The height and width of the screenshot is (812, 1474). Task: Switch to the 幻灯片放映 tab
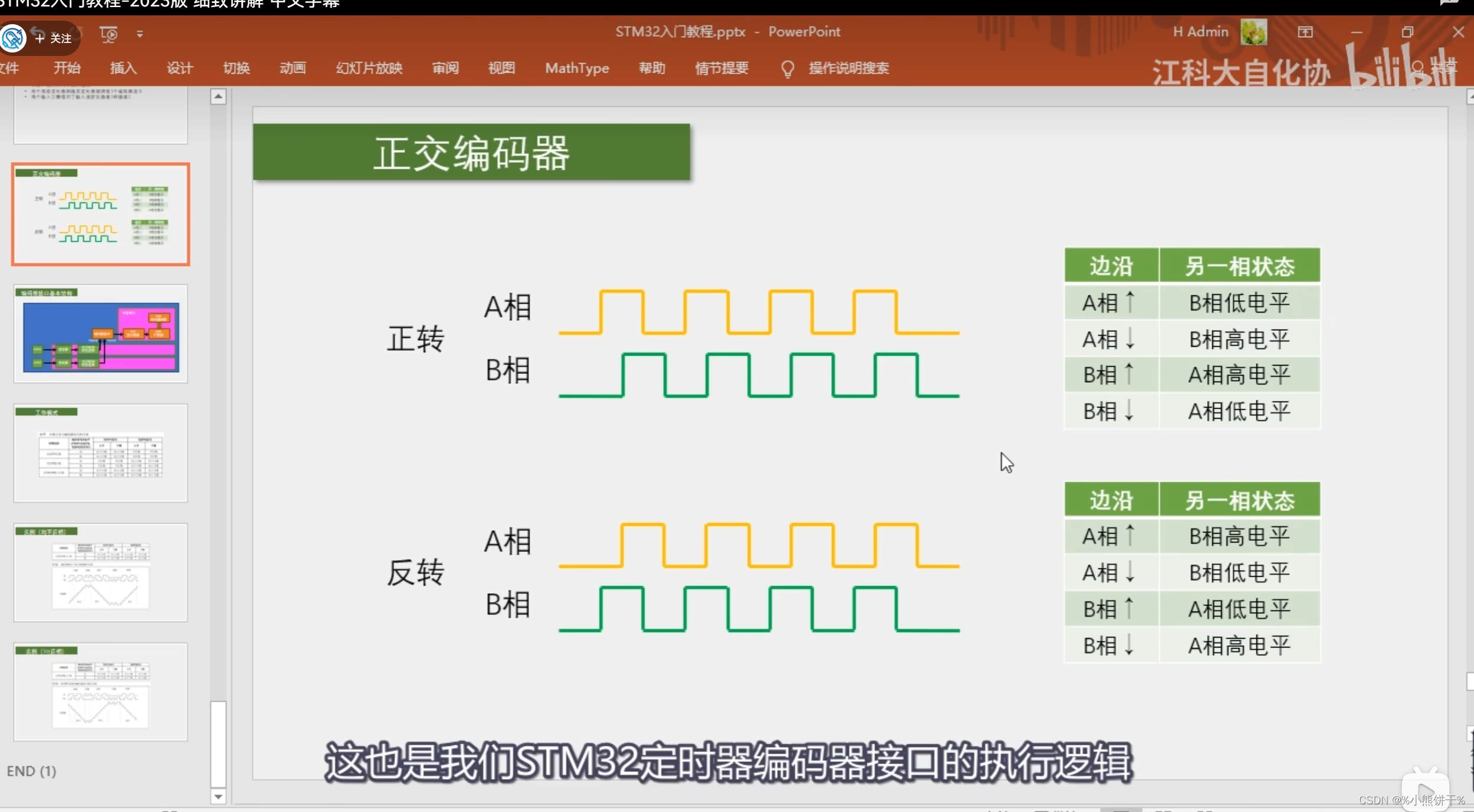(369, 68)
